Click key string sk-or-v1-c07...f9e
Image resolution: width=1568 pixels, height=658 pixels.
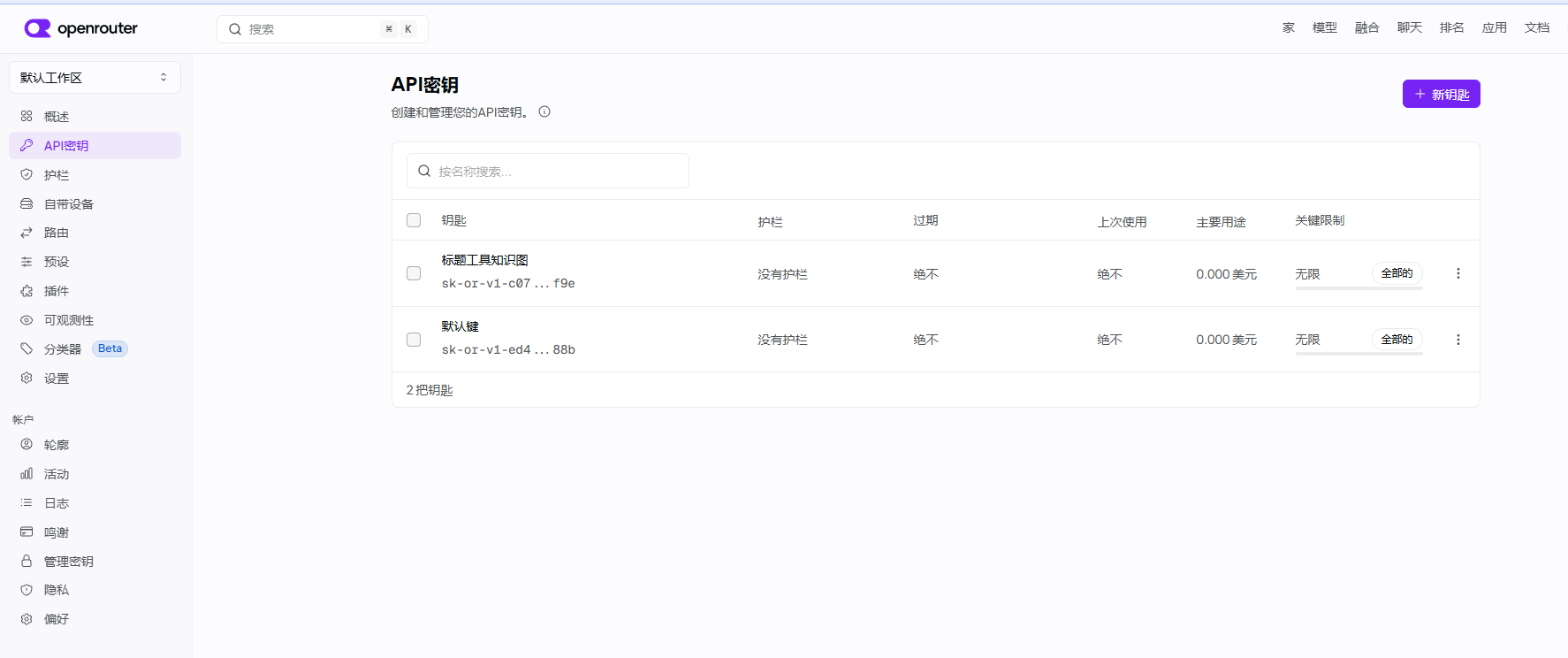(x=508, y=283)
